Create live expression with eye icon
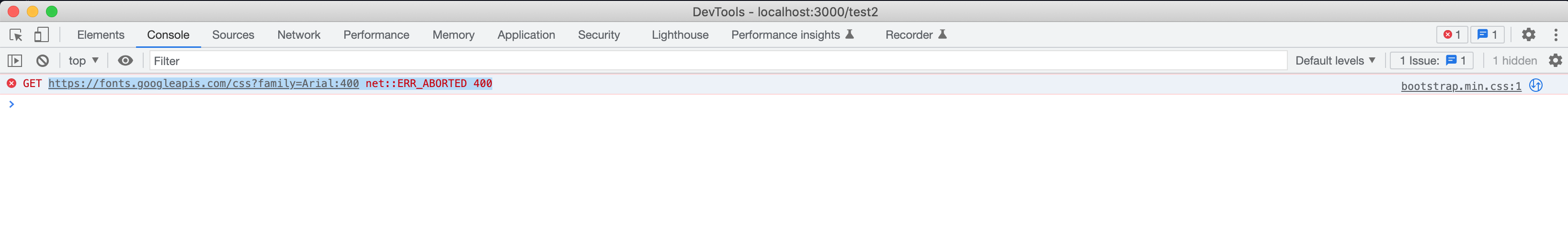This screenshot has height=242, width=1568. click(125, 61)
